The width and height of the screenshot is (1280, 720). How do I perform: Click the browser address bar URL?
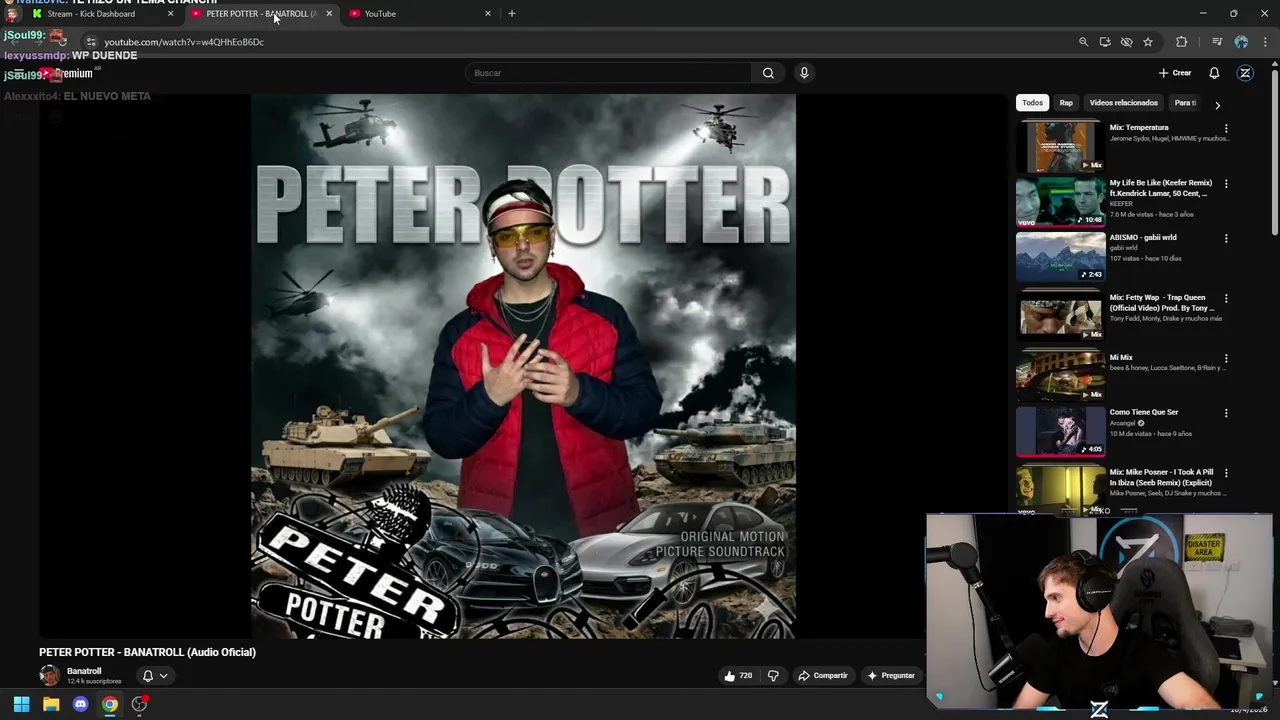point(184,42)
